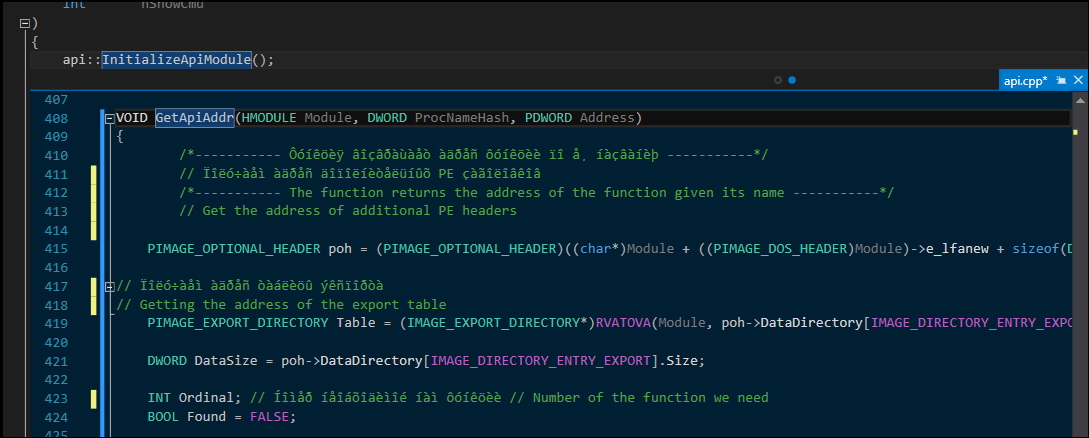The width and height of the screenshot is (1089, 438).
Task: Click the GetApiAddr function name
Action: pos(194,118)
